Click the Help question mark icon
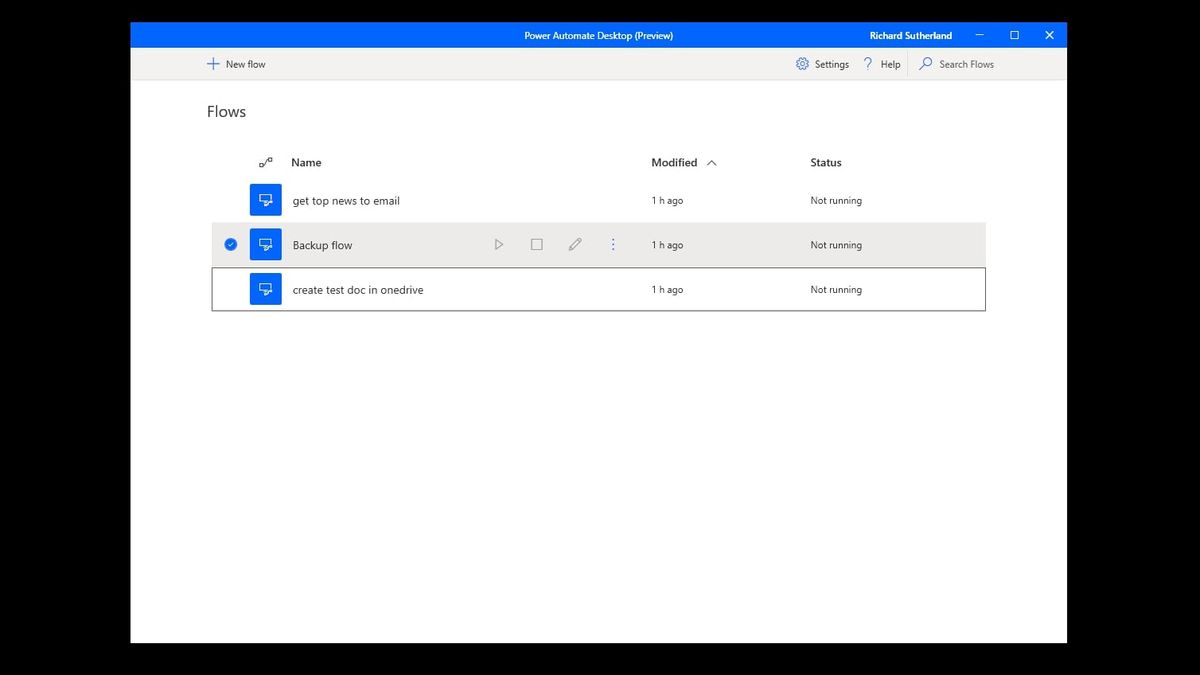Image resolution: width=1200 pixels, height=675 pixels. pyautogui.click(x=867, y=63)
